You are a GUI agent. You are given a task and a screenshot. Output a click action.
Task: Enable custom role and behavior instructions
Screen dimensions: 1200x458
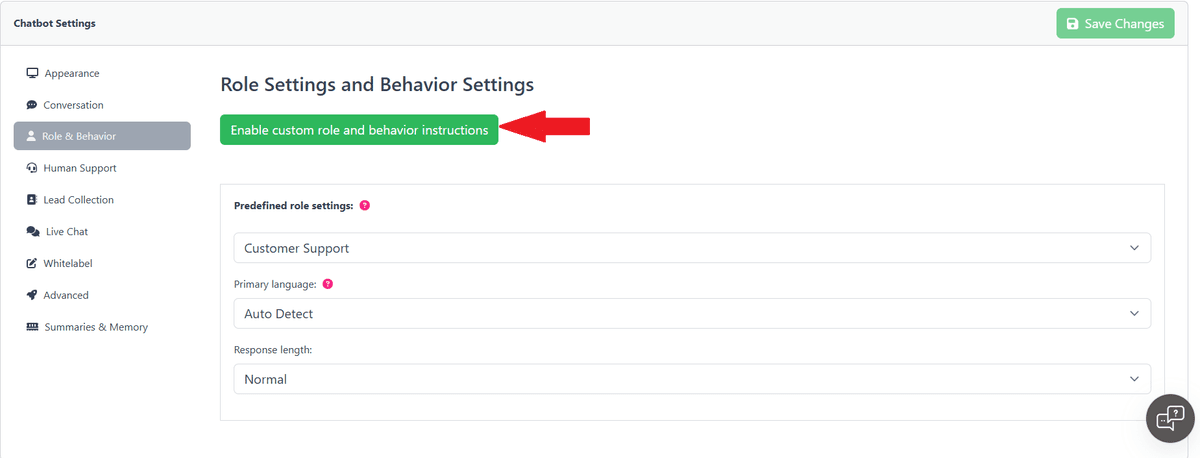pyautogui.click(x=359, y=130)
